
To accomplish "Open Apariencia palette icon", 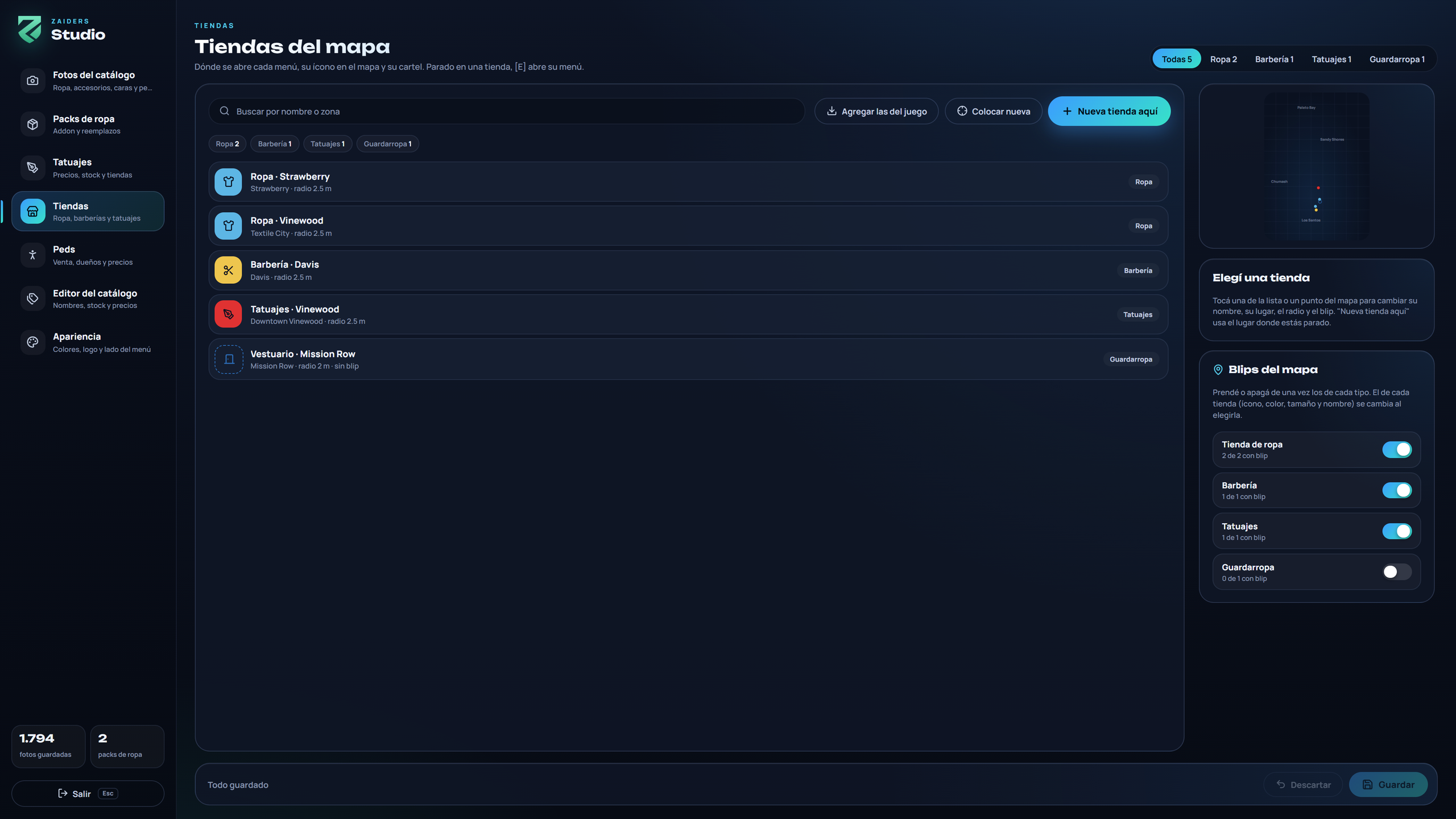I will 32,342.
